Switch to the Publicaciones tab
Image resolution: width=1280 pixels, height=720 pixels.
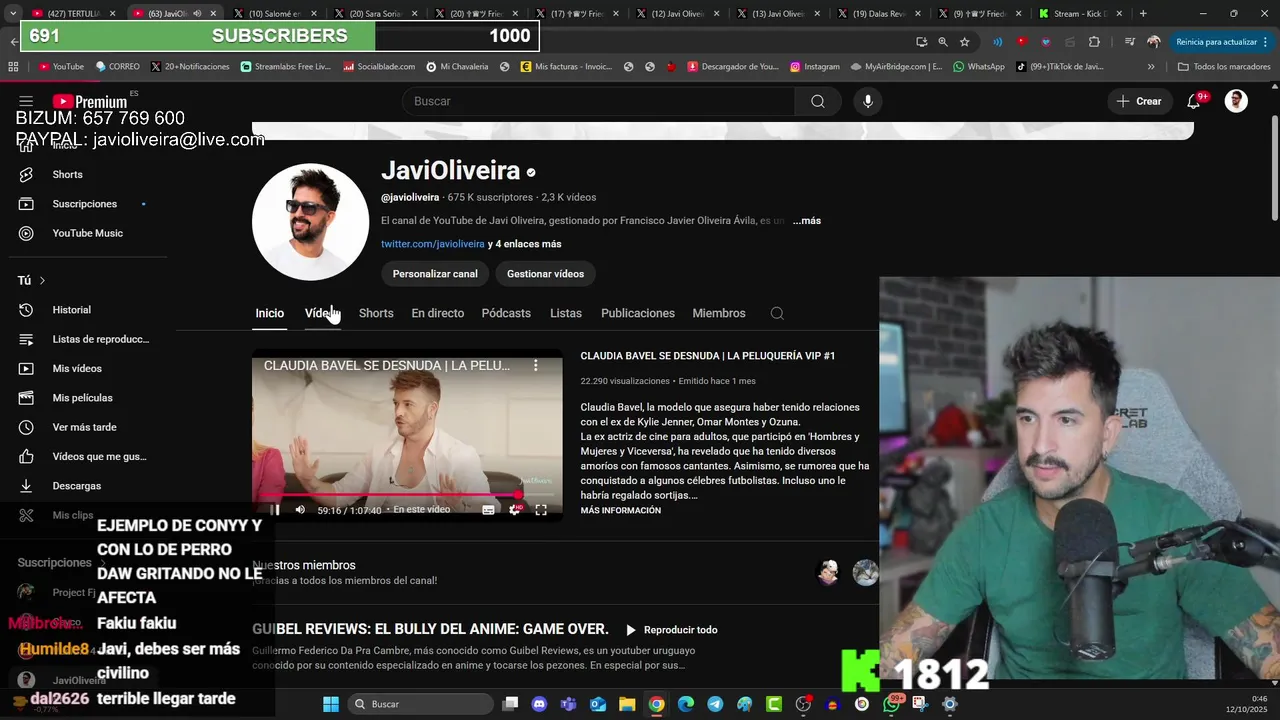point(638,313)
